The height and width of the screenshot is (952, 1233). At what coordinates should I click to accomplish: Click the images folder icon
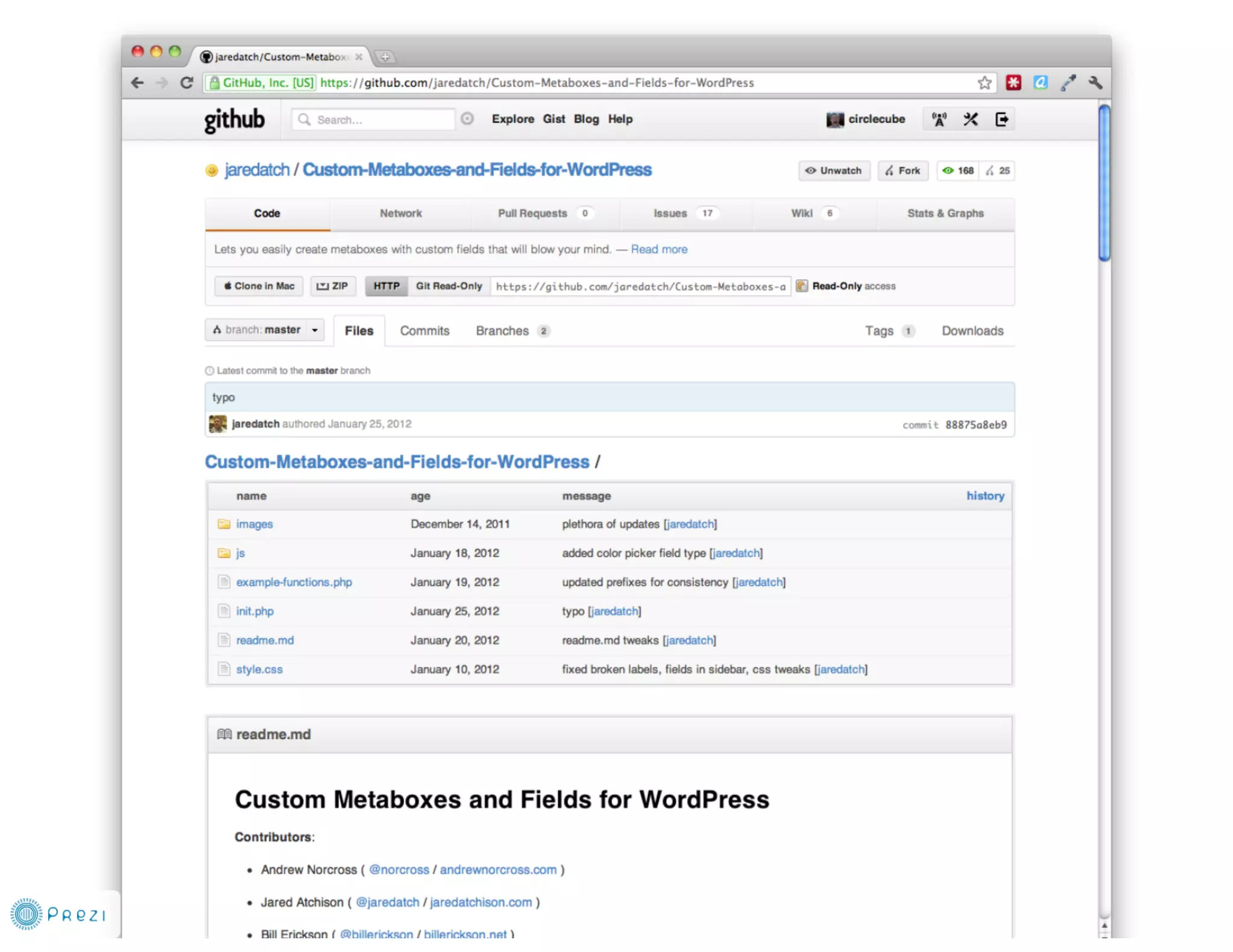224,524
